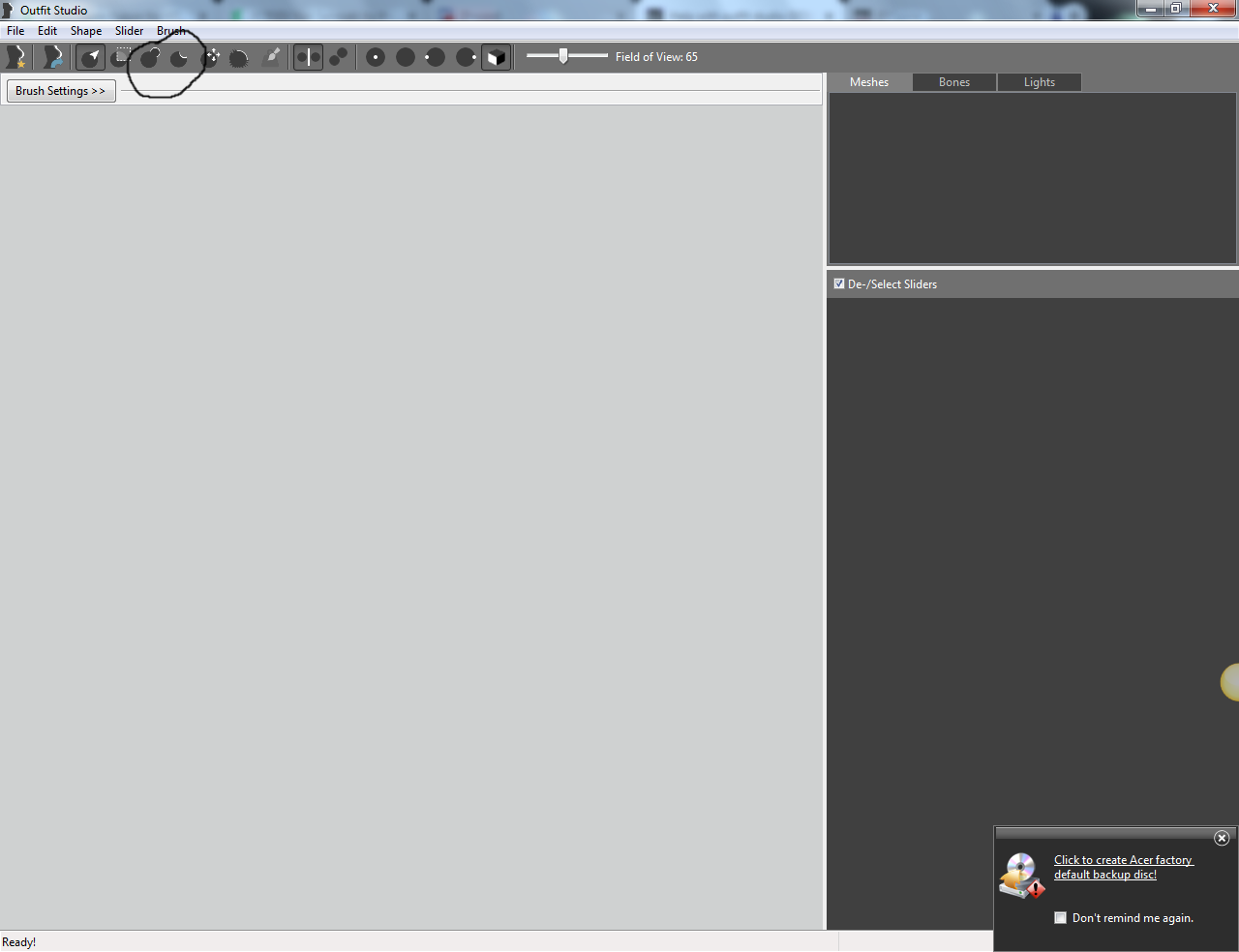Click the Ready! status bar text
The height and width of the screenshot is (952, 1239).
pyautogui.click(x=19, y=942)
